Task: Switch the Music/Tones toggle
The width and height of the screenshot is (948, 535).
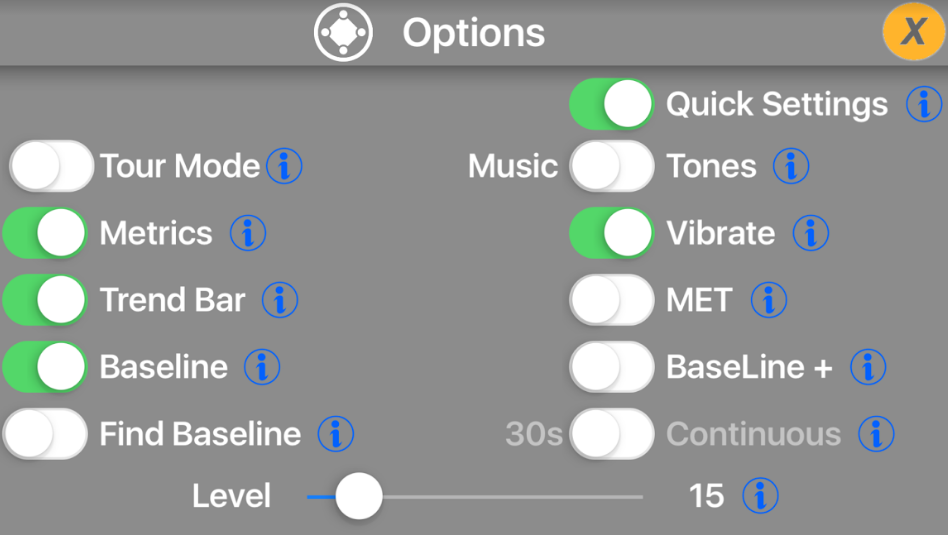Action: (611, 166)
